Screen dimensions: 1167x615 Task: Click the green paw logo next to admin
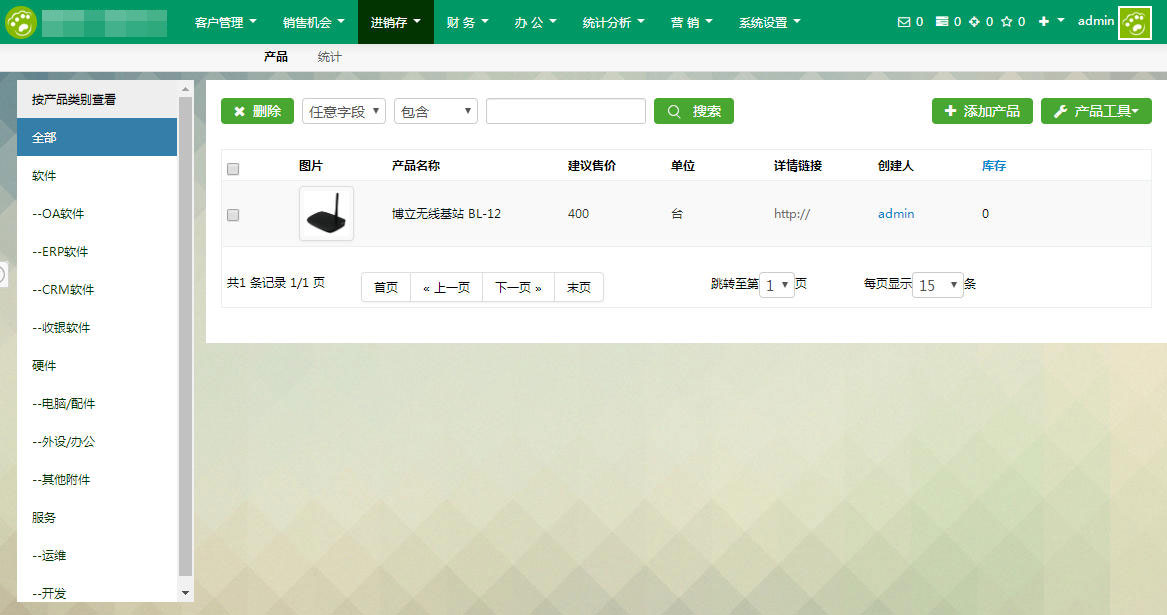pos(1136,21)
